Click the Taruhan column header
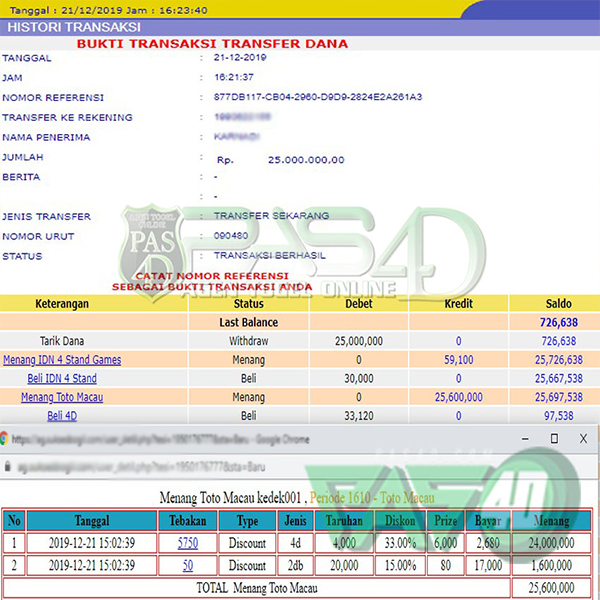The height and width of the screenshot is (600, 600). click(344, 521)
